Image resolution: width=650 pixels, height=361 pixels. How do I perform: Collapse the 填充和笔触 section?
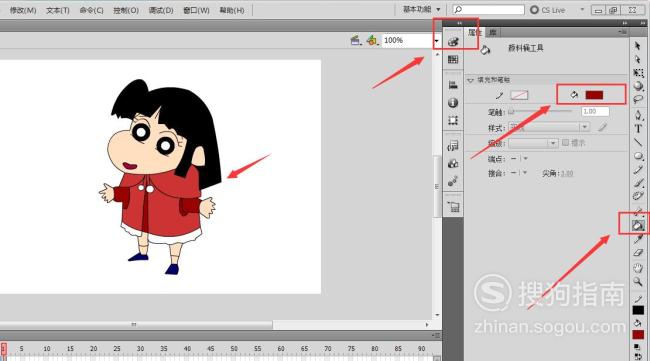(470, 80)
